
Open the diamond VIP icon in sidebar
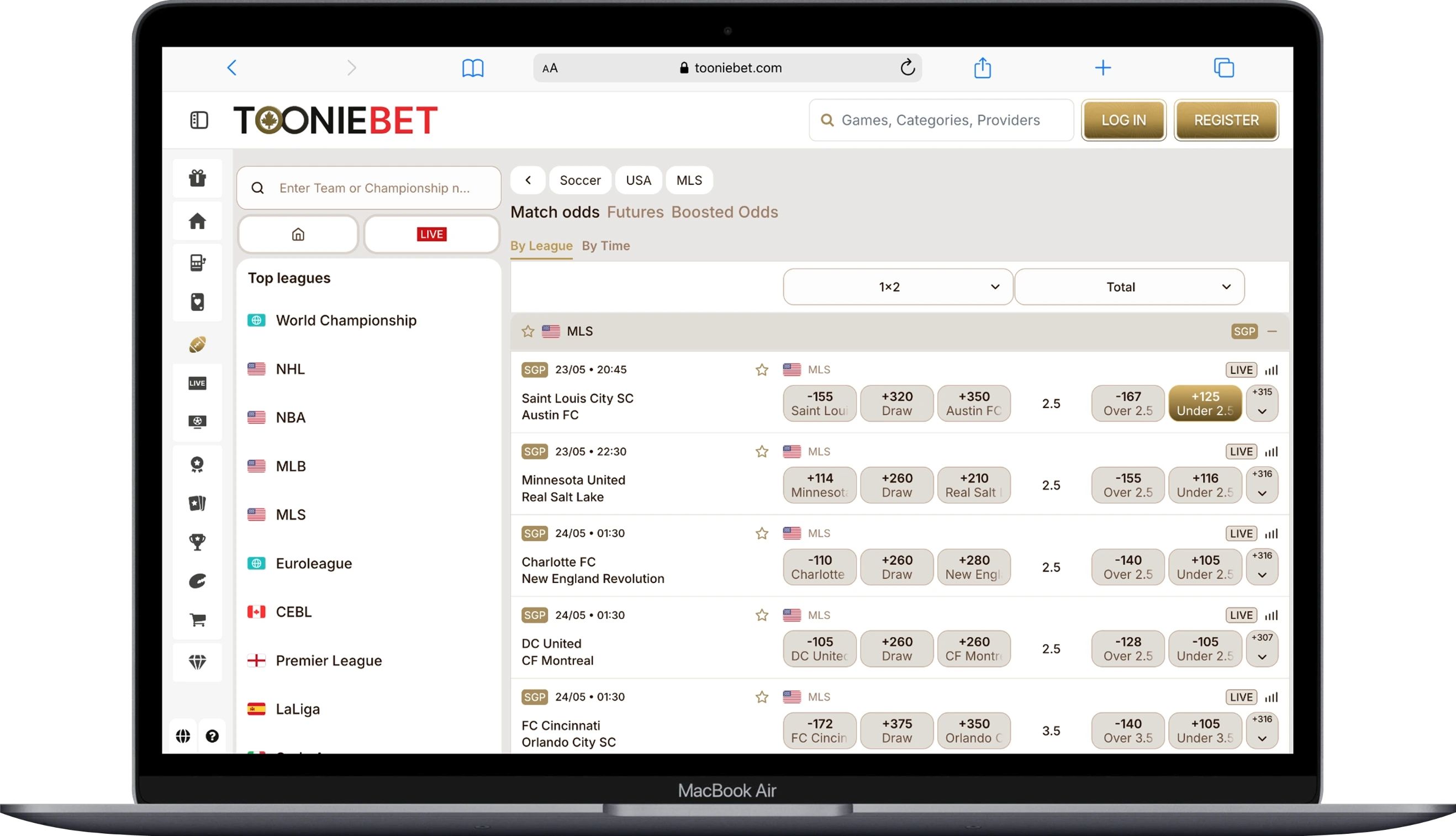[198, 662]
